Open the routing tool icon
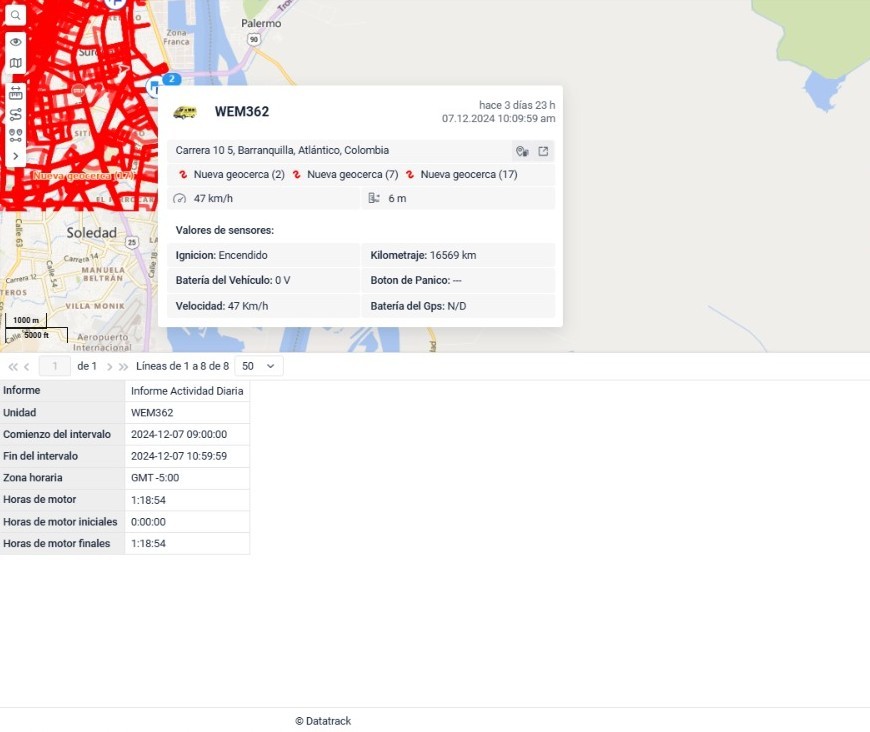The height and width of the screenshot is (732, 870). (15, 114)
